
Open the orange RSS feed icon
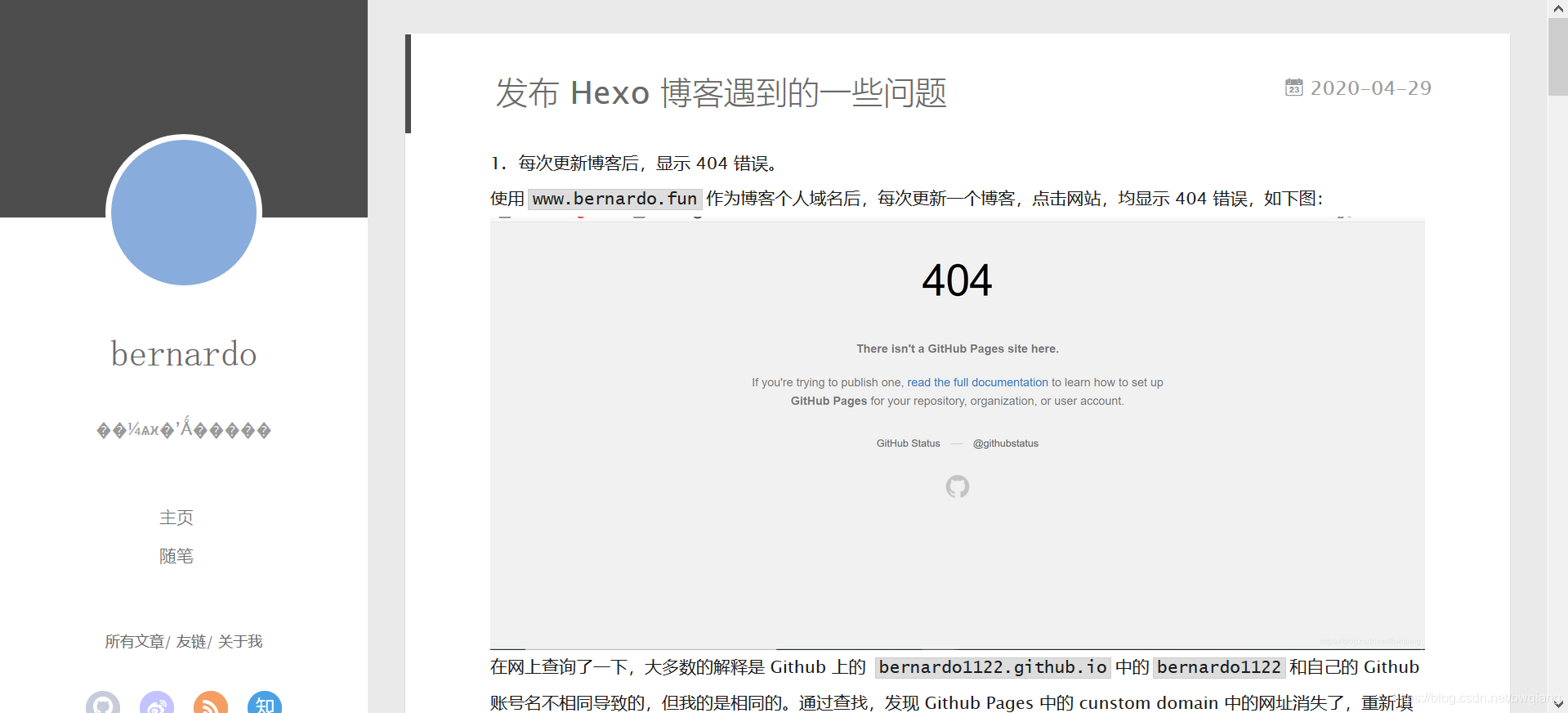pyautogui.click(x=211, y=703)
